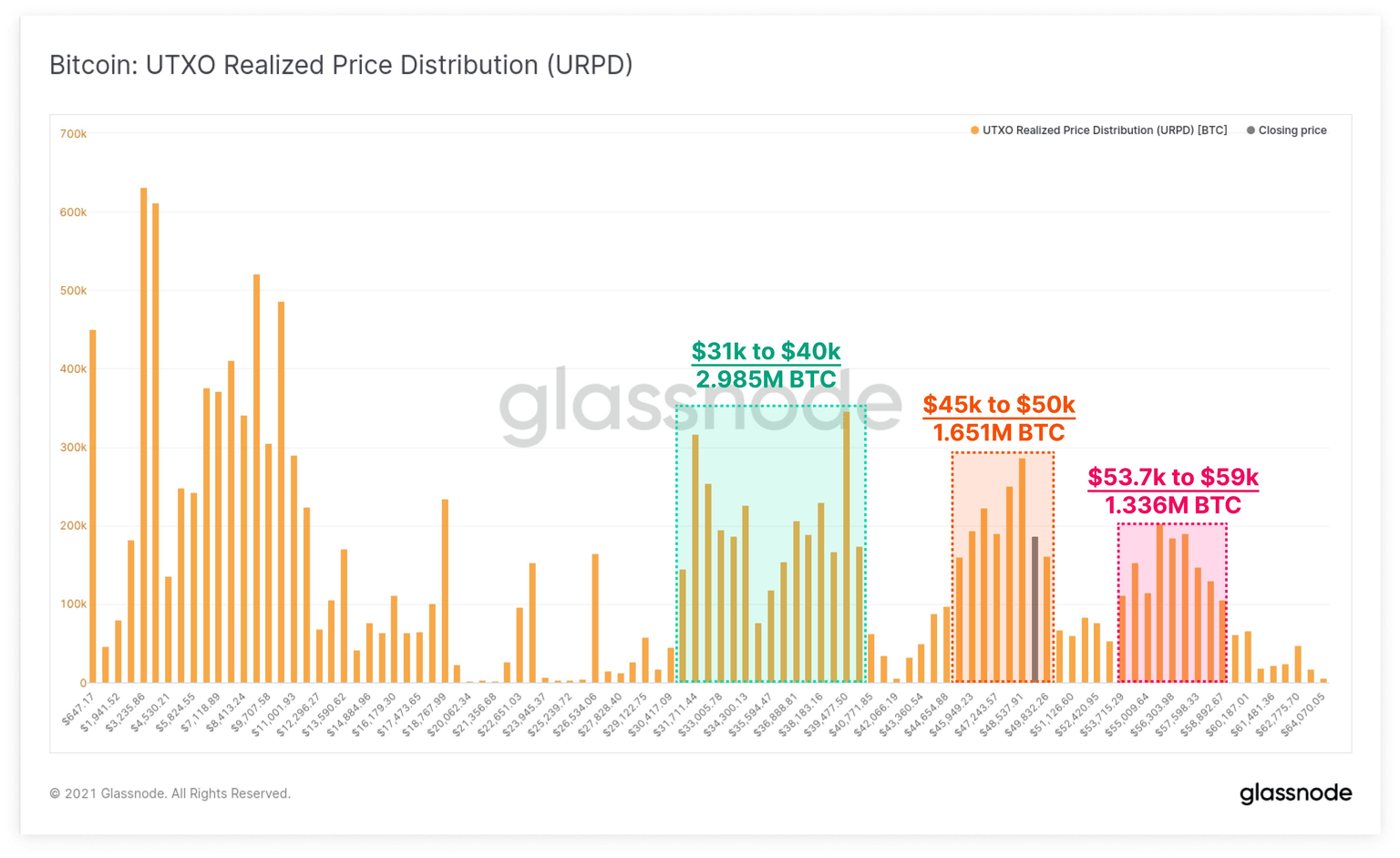The width and height of the screenshot is (1400, 858).
Task: Click the pink "$53.7k to $59k" heading
Action: [x=1172, y=477]
